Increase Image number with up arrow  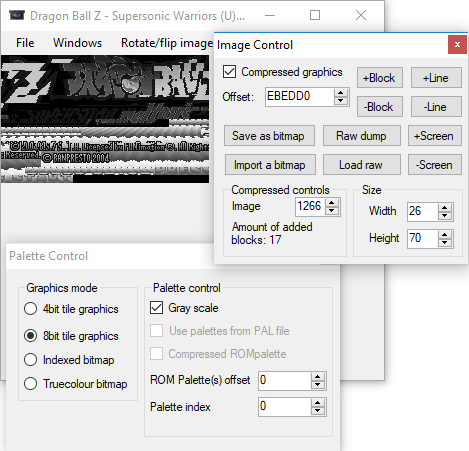pyautogui.click(x=332, y=202)
